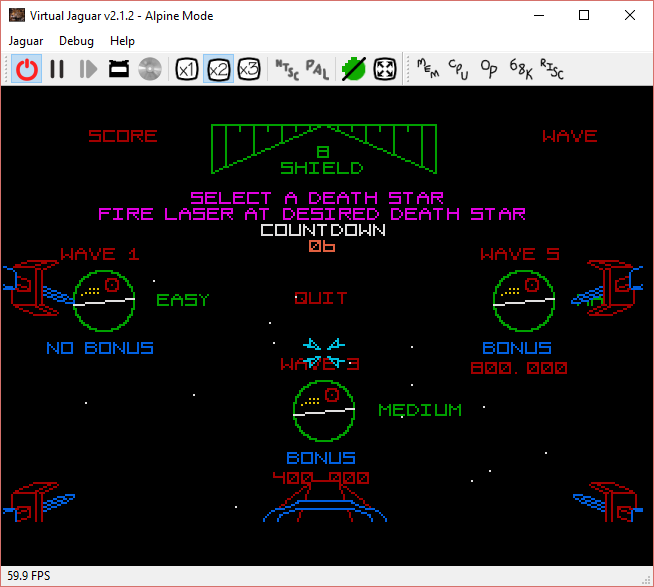
Task: Pause the emulation
Action: coord(57,69)
